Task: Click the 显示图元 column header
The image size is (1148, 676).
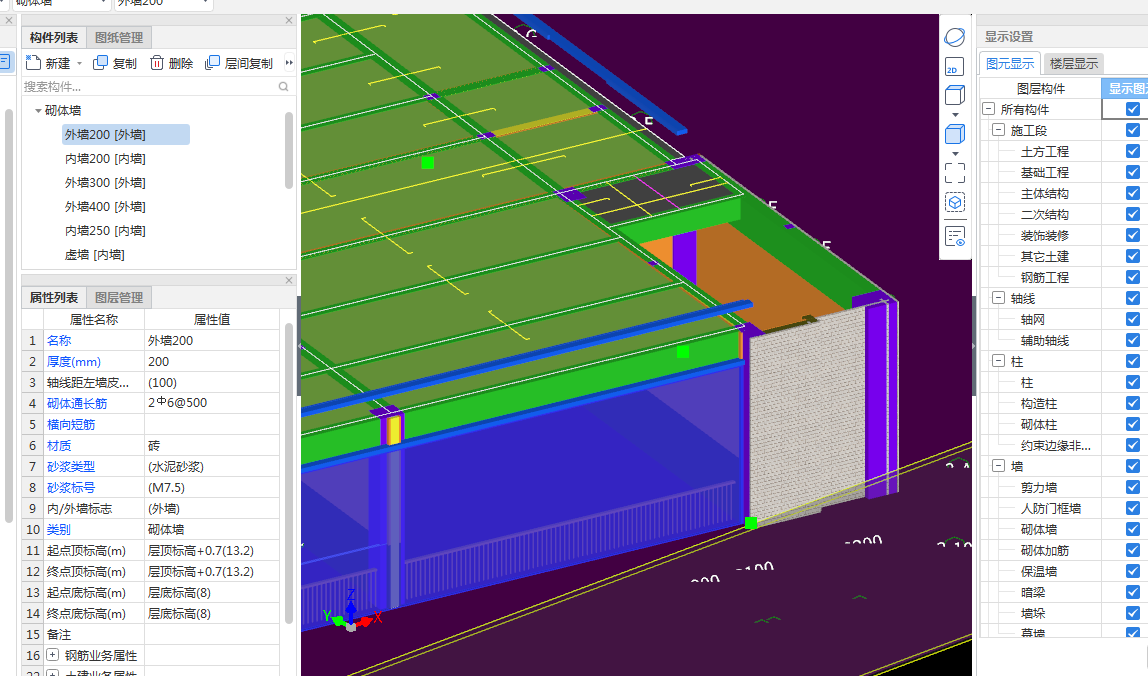Action: click(1125, 89)
